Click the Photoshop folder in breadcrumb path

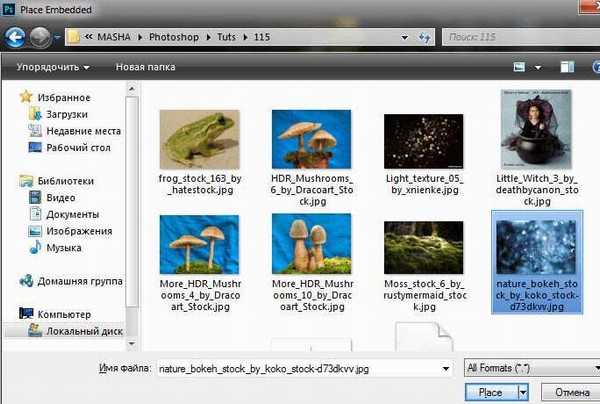click(178, 38)
